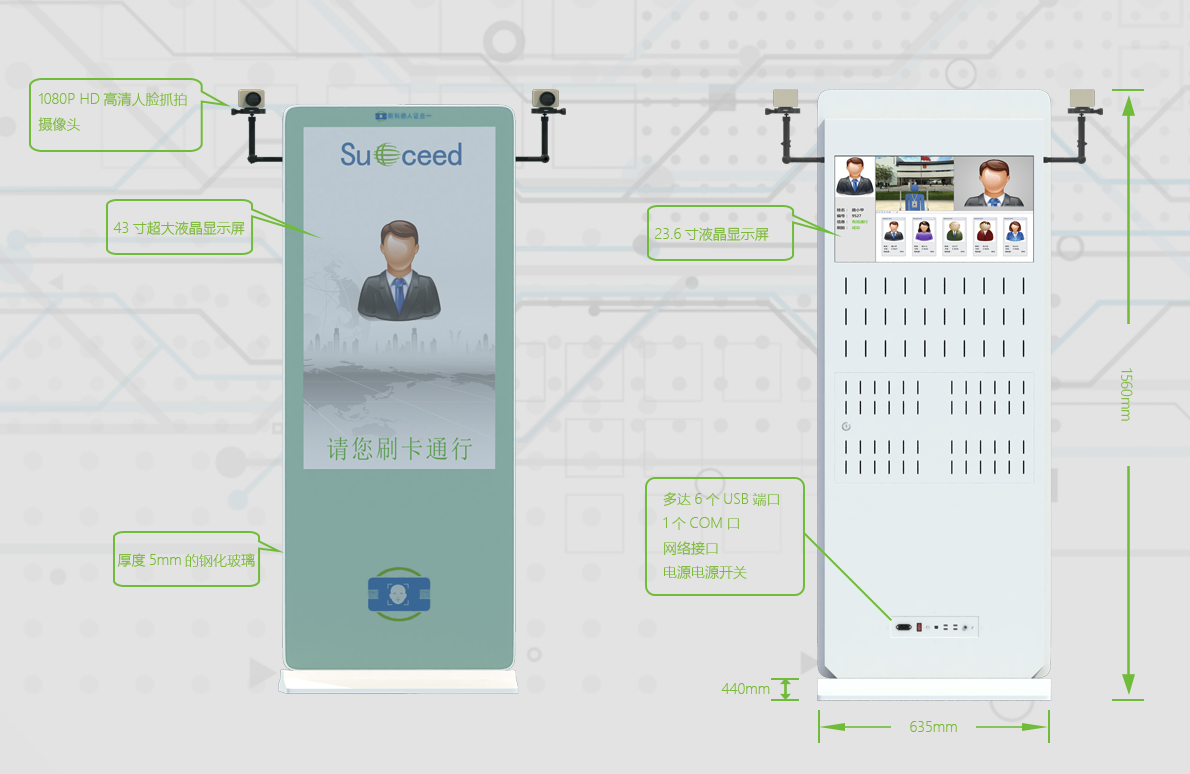
Task: Click the '请您刷卡通行' text on the front screen
Action: pyautogui.click(x=399, y=448)
